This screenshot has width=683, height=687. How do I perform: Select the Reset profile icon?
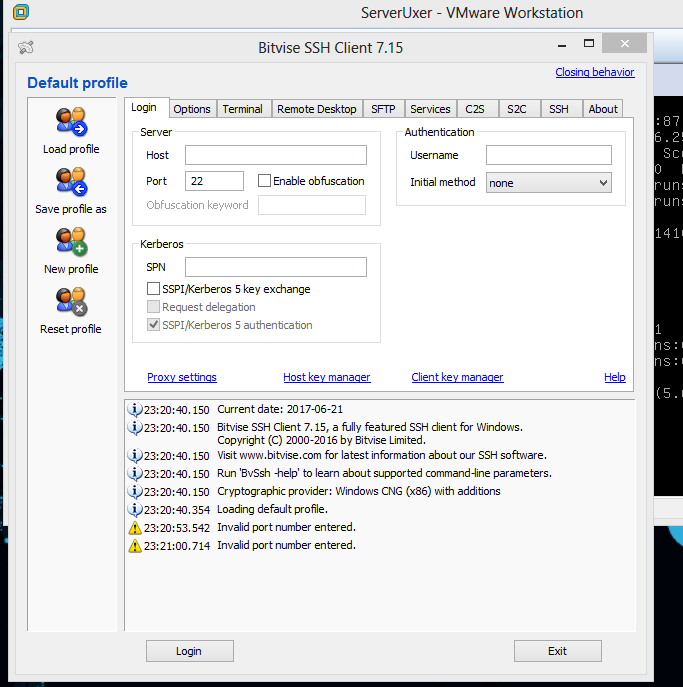[x=71, y=301]
